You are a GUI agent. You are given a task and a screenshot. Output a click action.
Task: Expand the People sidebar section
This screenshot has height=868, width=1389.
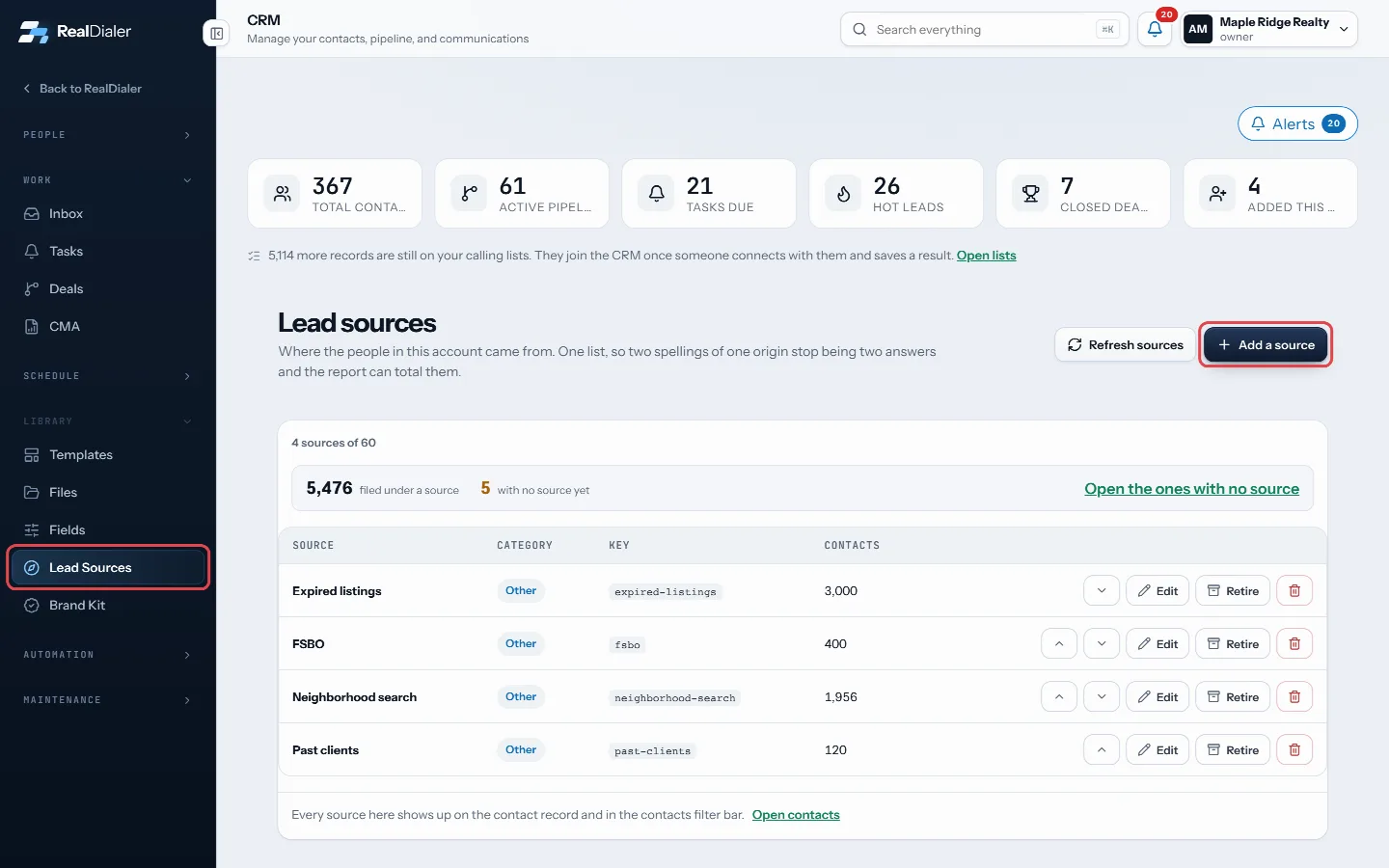(107, 135)
